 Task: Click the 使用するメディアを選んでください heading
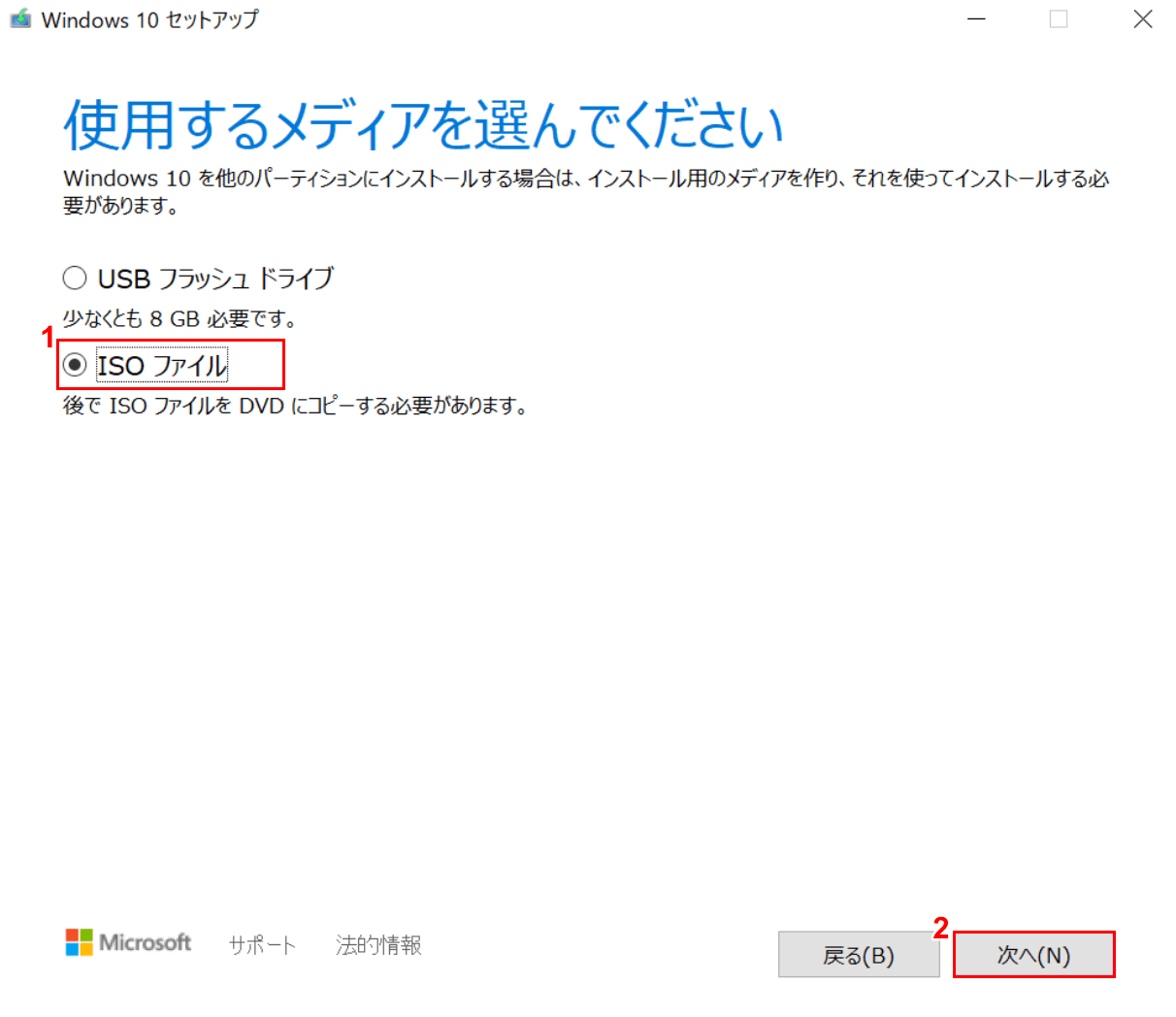423,125
